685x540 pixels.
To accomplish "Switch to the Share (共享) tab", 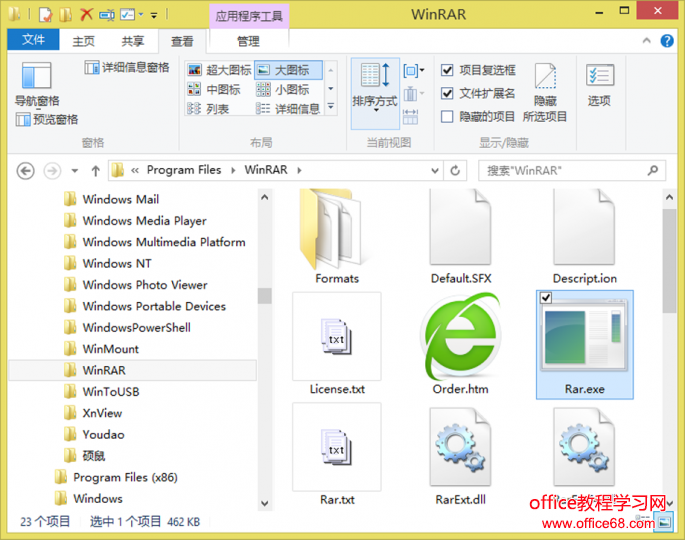I will click(132, 42).
